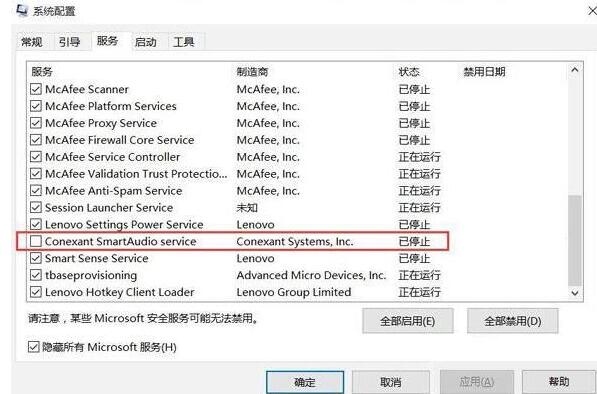Toggle McAfee Anti-Spam Service checkbox
This screenshot has height=394, width=597.
pyautogui.click(x=36, y=190)
